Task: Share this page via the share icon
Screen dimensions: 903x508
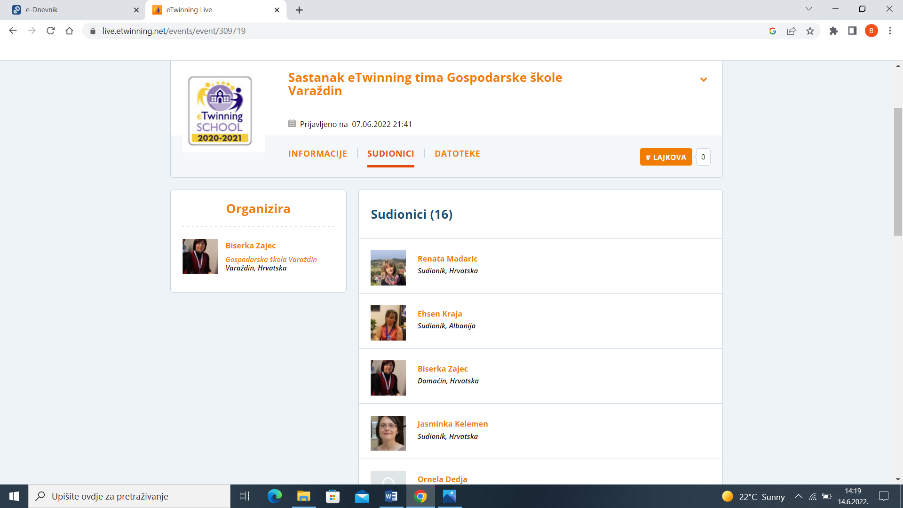Action: click(x=791, y=31)
